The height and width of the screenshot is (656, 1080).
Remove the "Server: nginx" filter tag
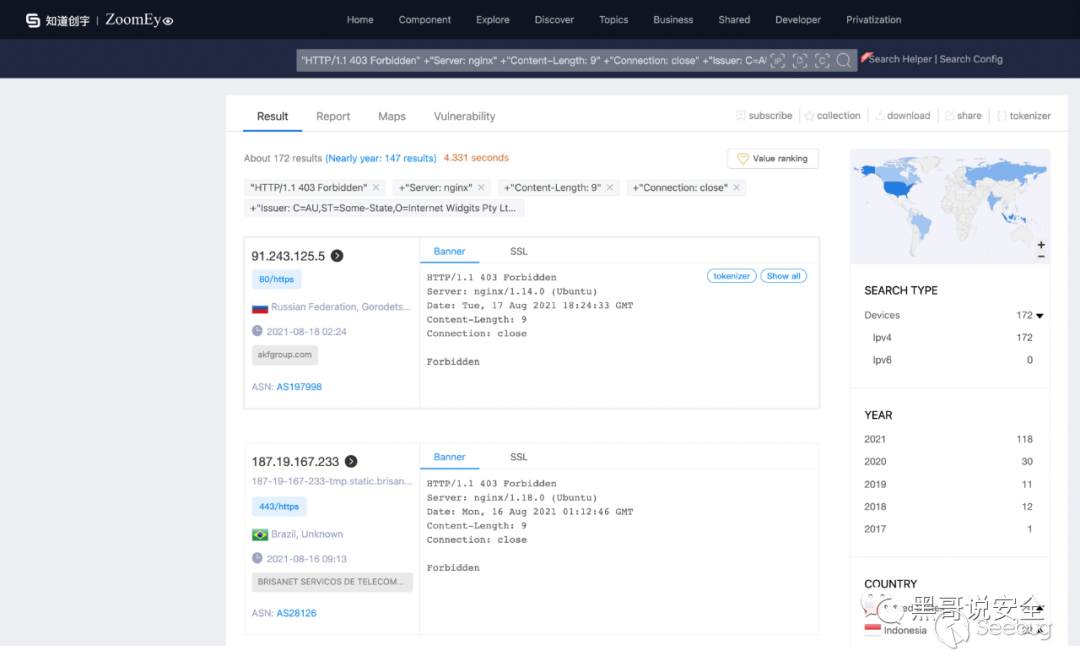click(x=481, y=188)
